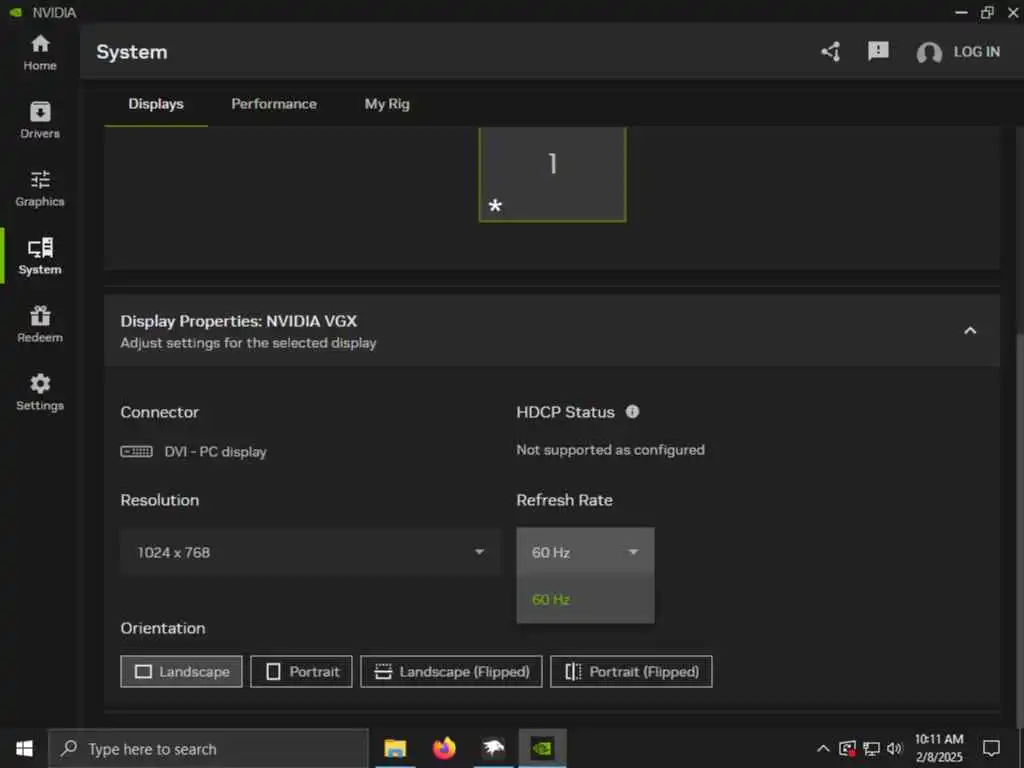Click the NVIDIA app taskbar icon
The width and height of the screenshot is (1024, 768).
[x=542, y=748]
